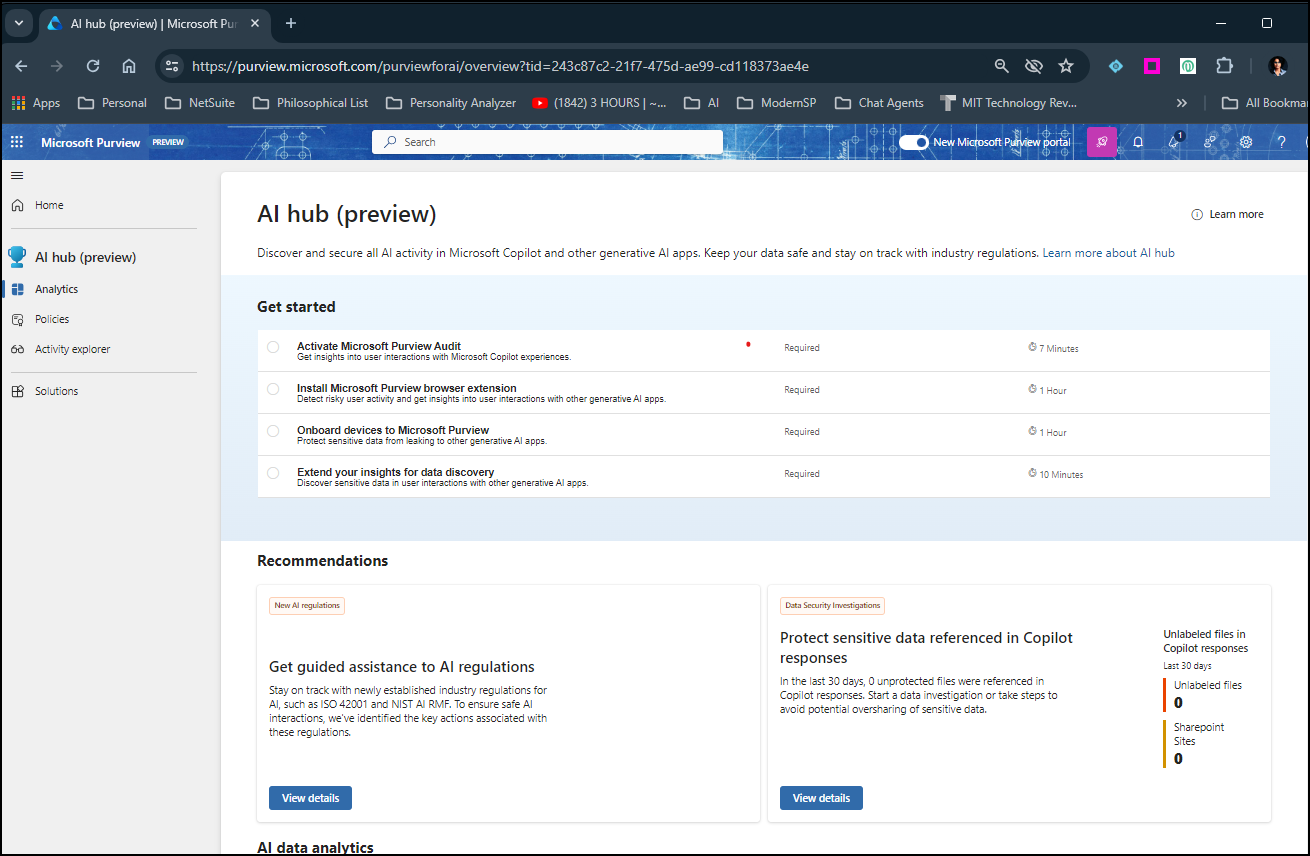Click View details under AI regulations
The height and width of the screenshot is (856, 1310).
point(310,798)
